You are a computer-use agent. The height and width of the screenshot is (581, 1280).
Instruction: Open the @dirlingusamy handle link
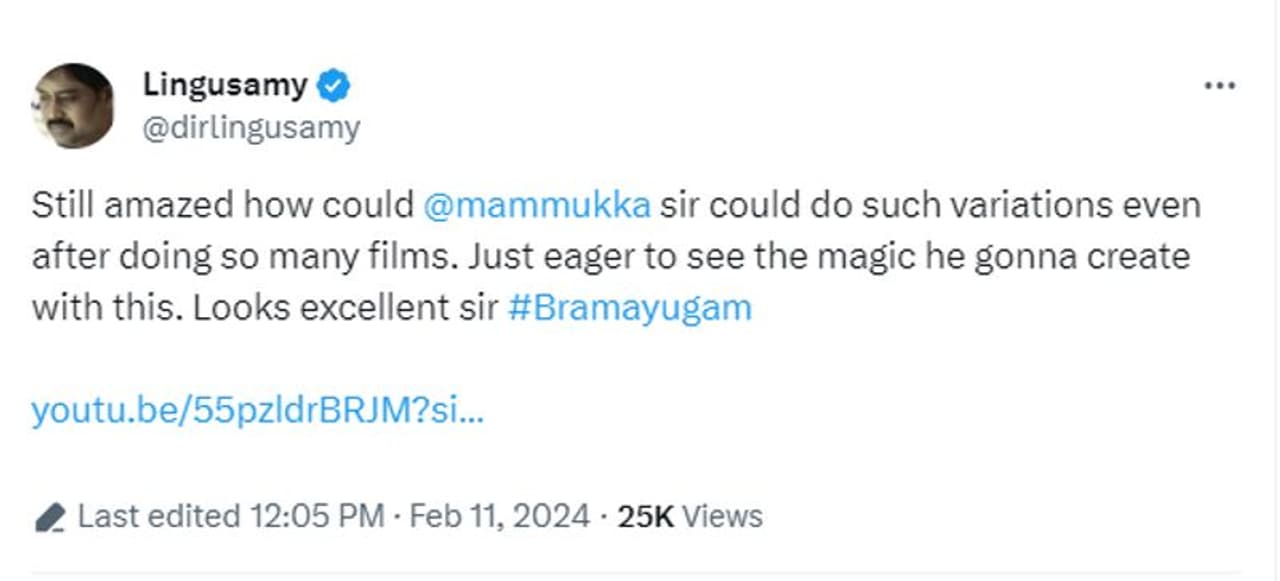click(251, 129)
